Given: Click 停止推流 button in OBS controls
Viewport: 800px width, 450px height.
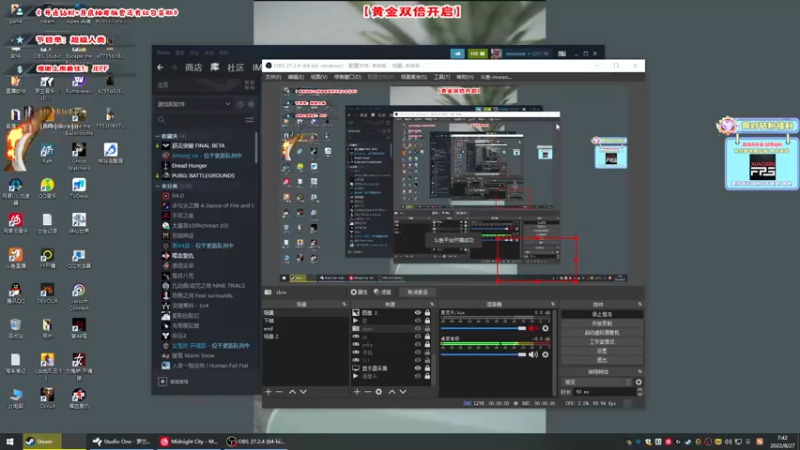Looking at the screenshot, I should point(602,314).
